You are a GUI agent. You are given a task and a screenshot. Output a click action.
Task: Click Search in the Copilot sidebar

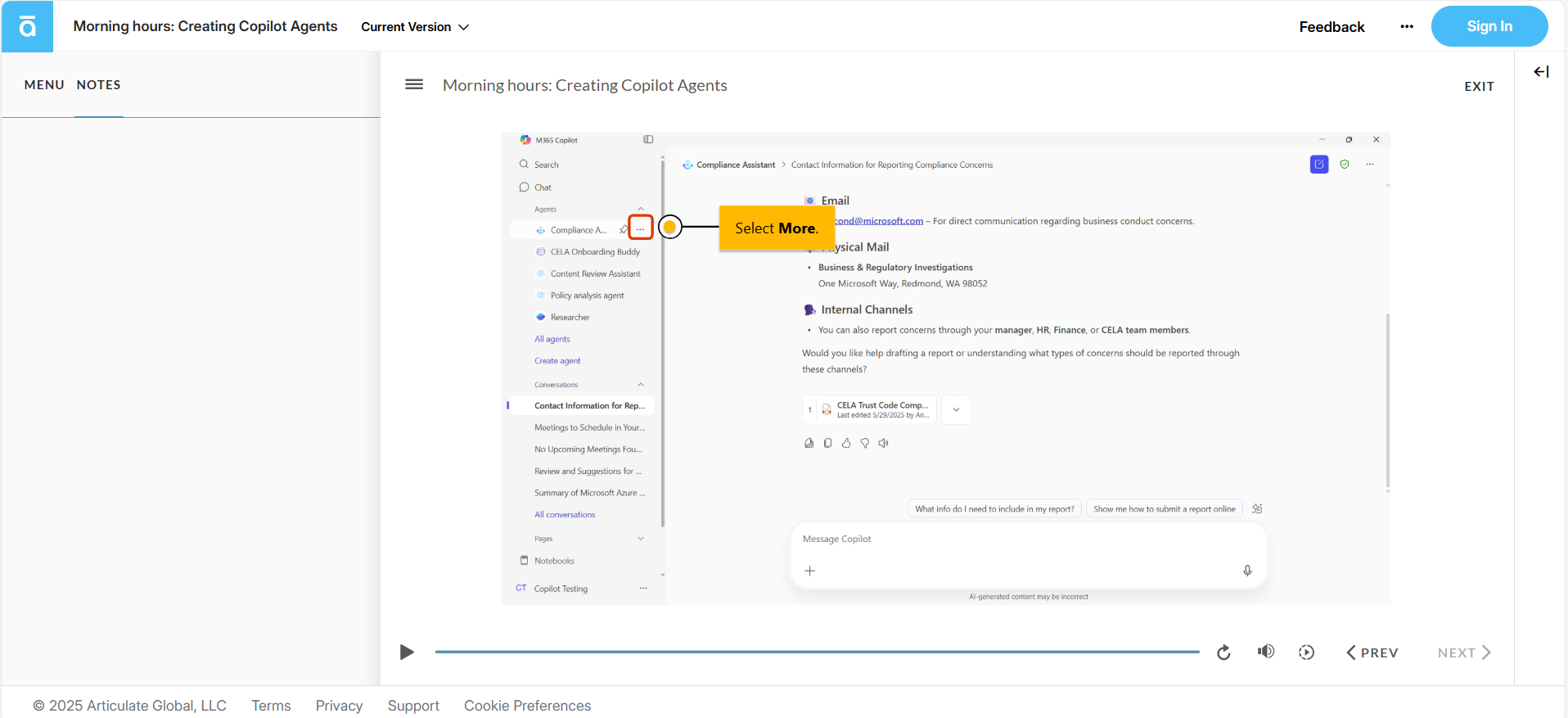(x=540, y=165)
